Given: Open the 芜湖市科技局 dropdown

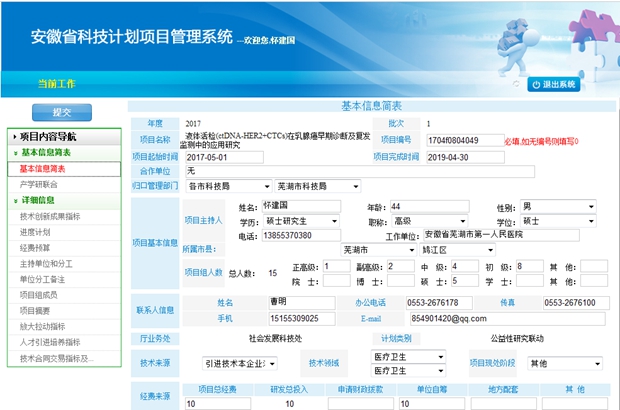Looking at the screenshot, I should [x=318, y=186].
